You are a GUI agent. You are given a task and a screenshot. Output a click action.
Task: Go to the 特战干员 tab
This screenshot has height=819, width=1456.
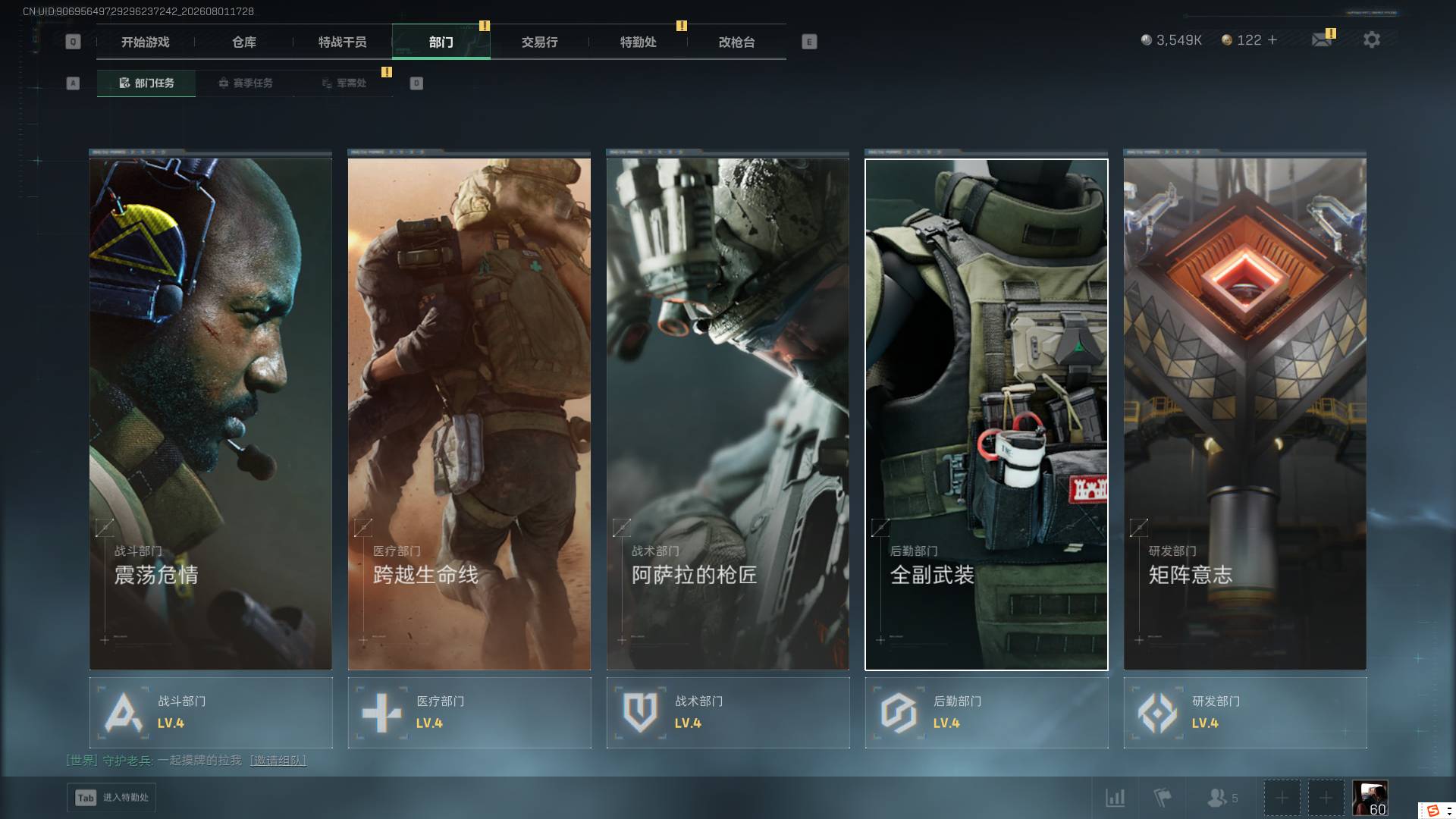pyautogui.click(x=343, y=42)
